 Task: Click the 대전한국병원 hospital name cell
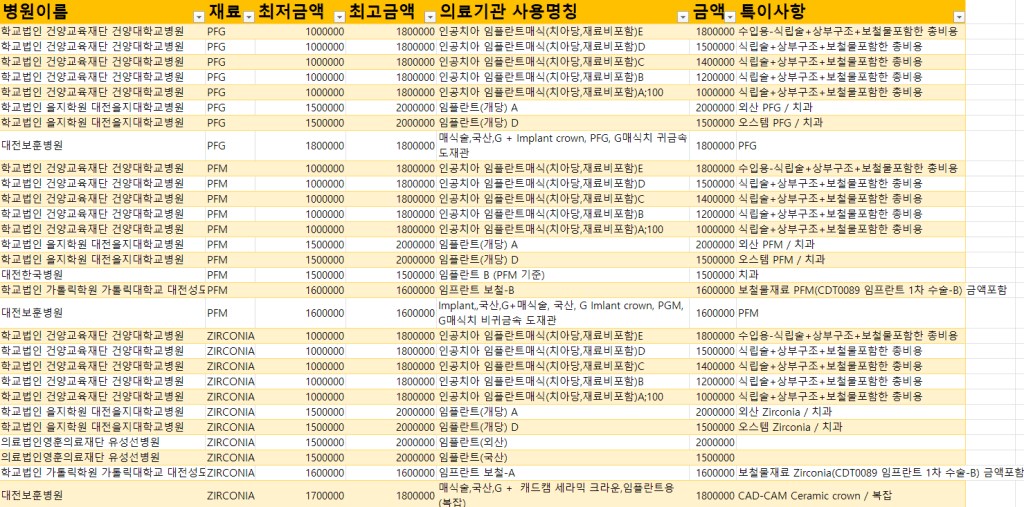(103, 275)
